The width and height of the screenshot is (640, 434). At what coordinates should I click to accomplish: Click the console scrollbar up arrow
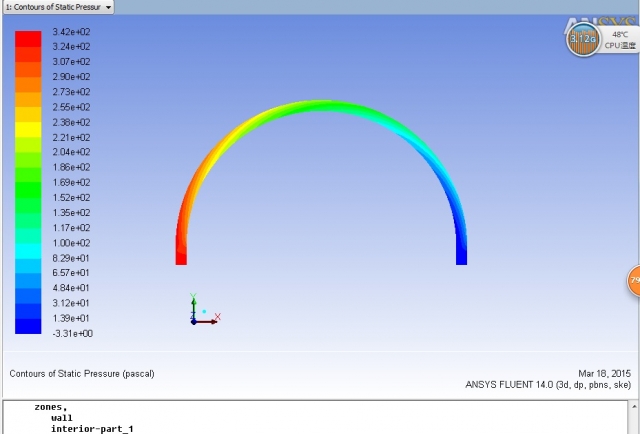coord(634,407)
